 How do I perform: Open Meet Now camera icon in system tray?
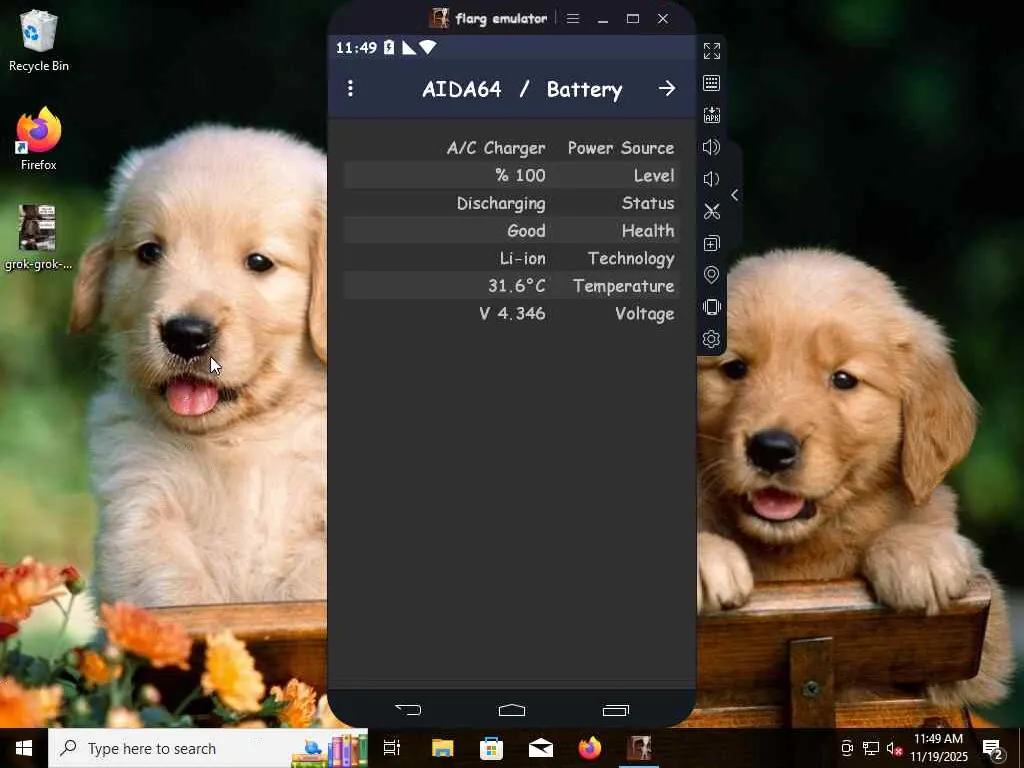[x=847, y=748]
